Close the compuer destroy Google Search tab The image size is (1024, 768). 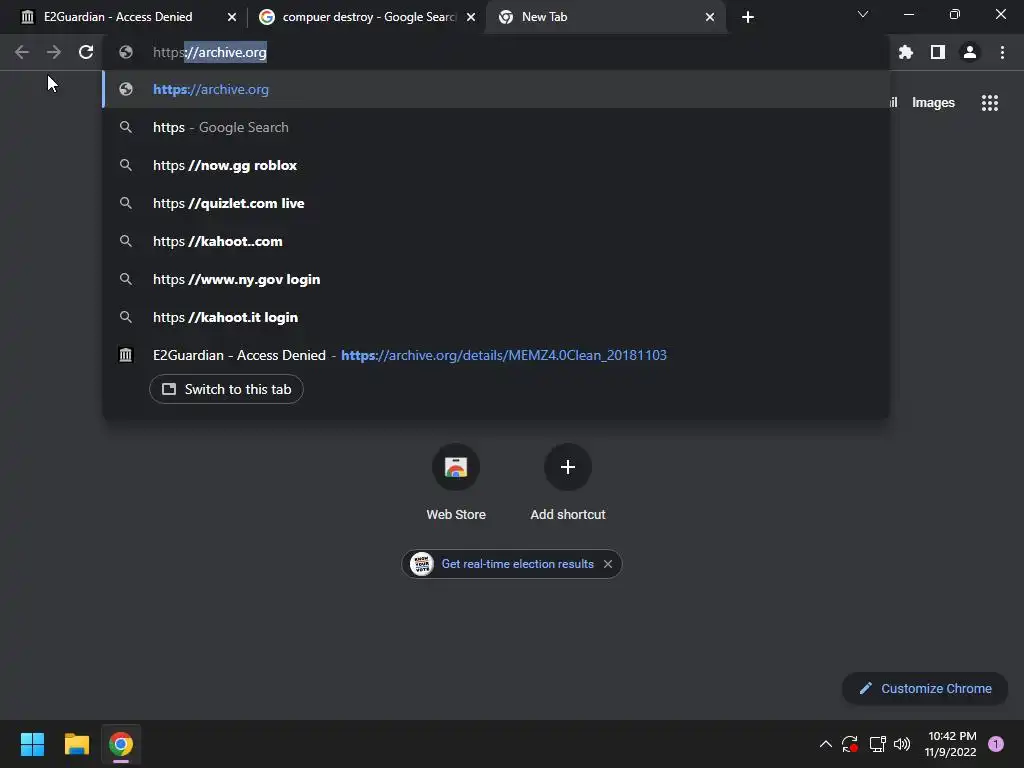click(471, 17)
